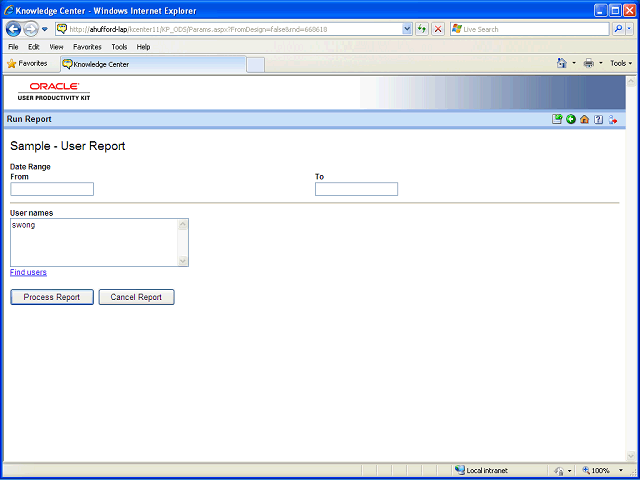
Task: Log out with the user red-arrow icon
Action: 612,120
